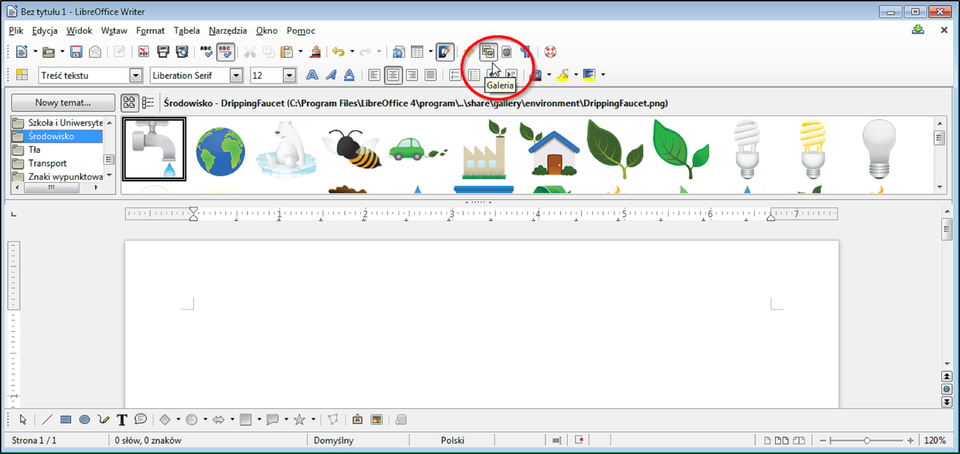Click the Open file folder icon
The width and height of the screenshot is (960, 454).
[x=49, y=52]
